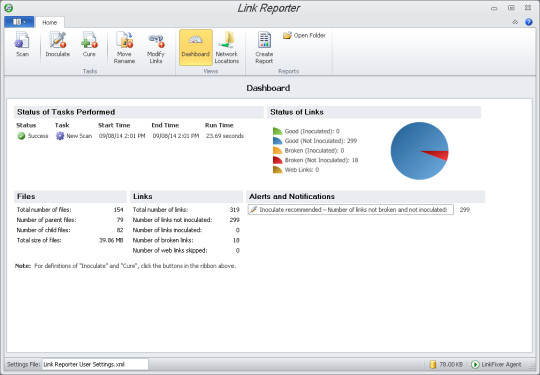Click the Number of broken links row
This screenshot has height=375, width=540.
coord(186,240)
